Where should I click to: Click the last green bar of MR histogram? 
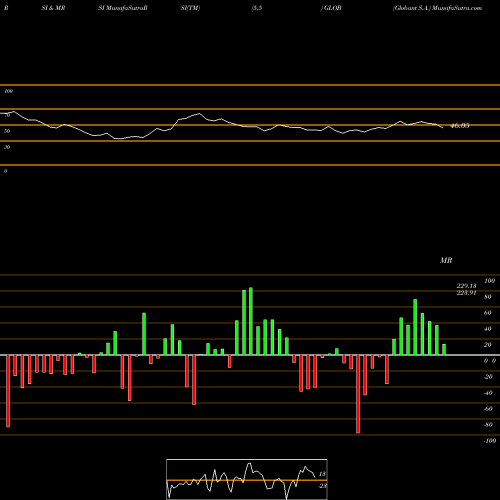click(x=444, y=350)
